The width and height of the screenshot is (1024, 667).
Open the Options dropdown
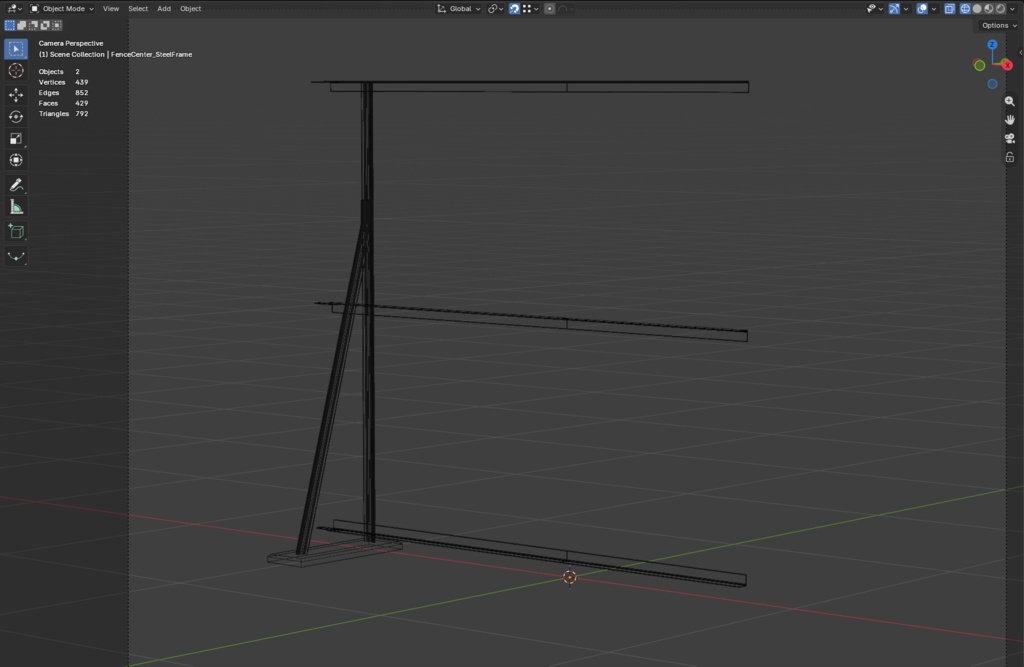pyautogui.click(x=999, y=25)
